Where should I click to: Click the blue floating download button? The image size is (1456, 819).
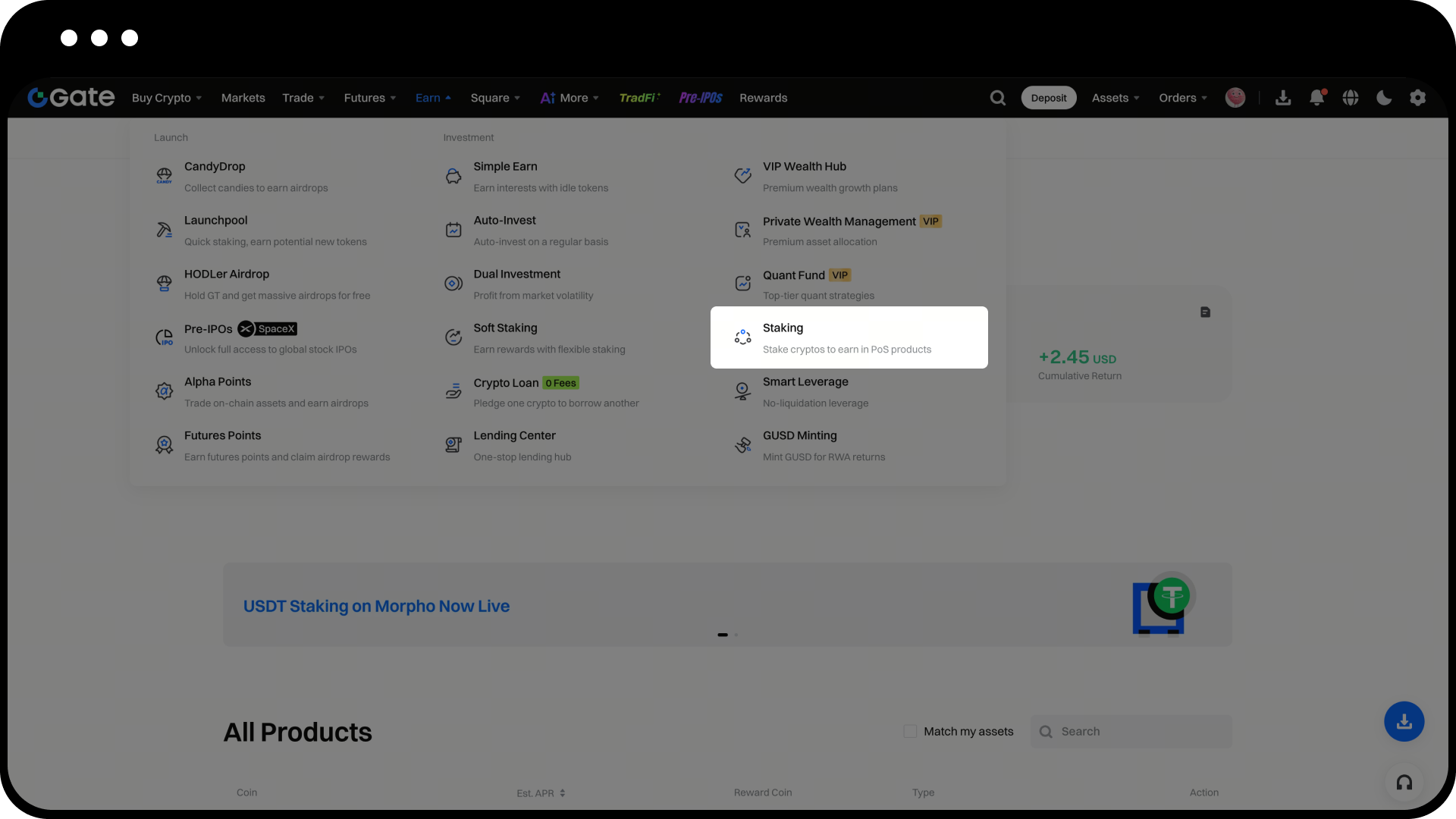tap(1404, 721)
